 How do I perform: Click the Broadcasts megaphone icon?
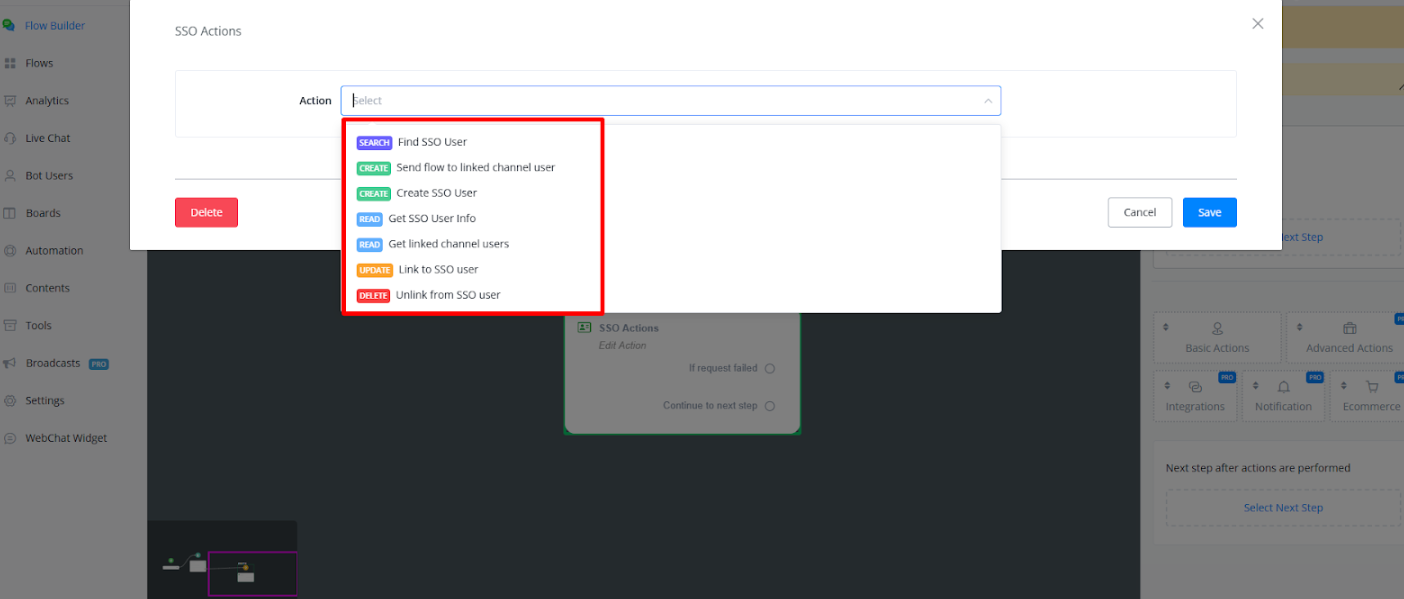10,363
